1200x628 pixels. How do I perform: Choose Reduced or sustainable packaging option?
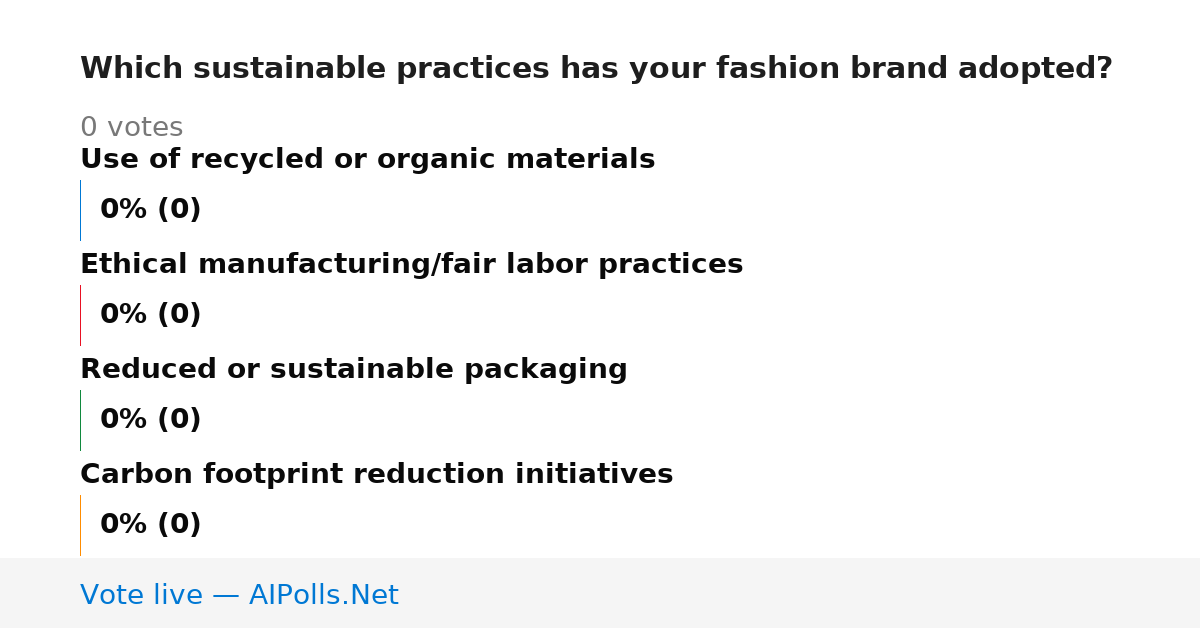click(353, 369)
